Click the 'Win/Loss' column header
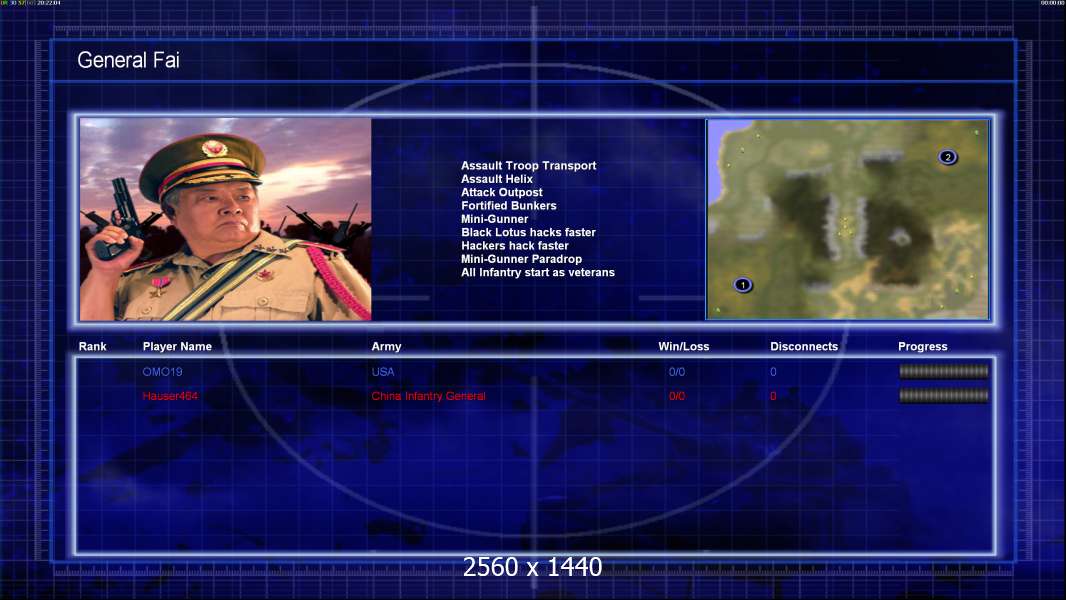1066x600 pixels. click(x=683, y=347)
